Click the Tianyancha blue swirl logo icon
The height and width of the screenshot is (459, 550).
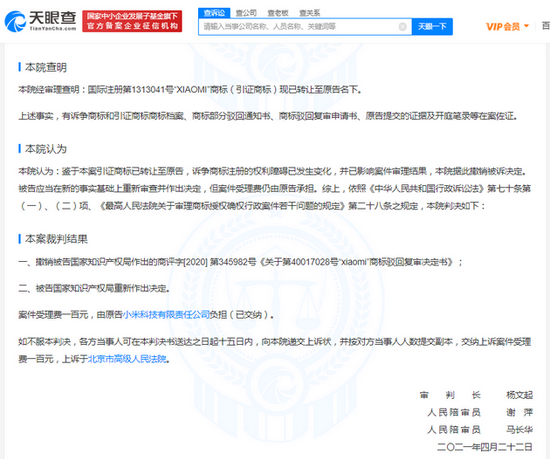[x=15, y=21]
